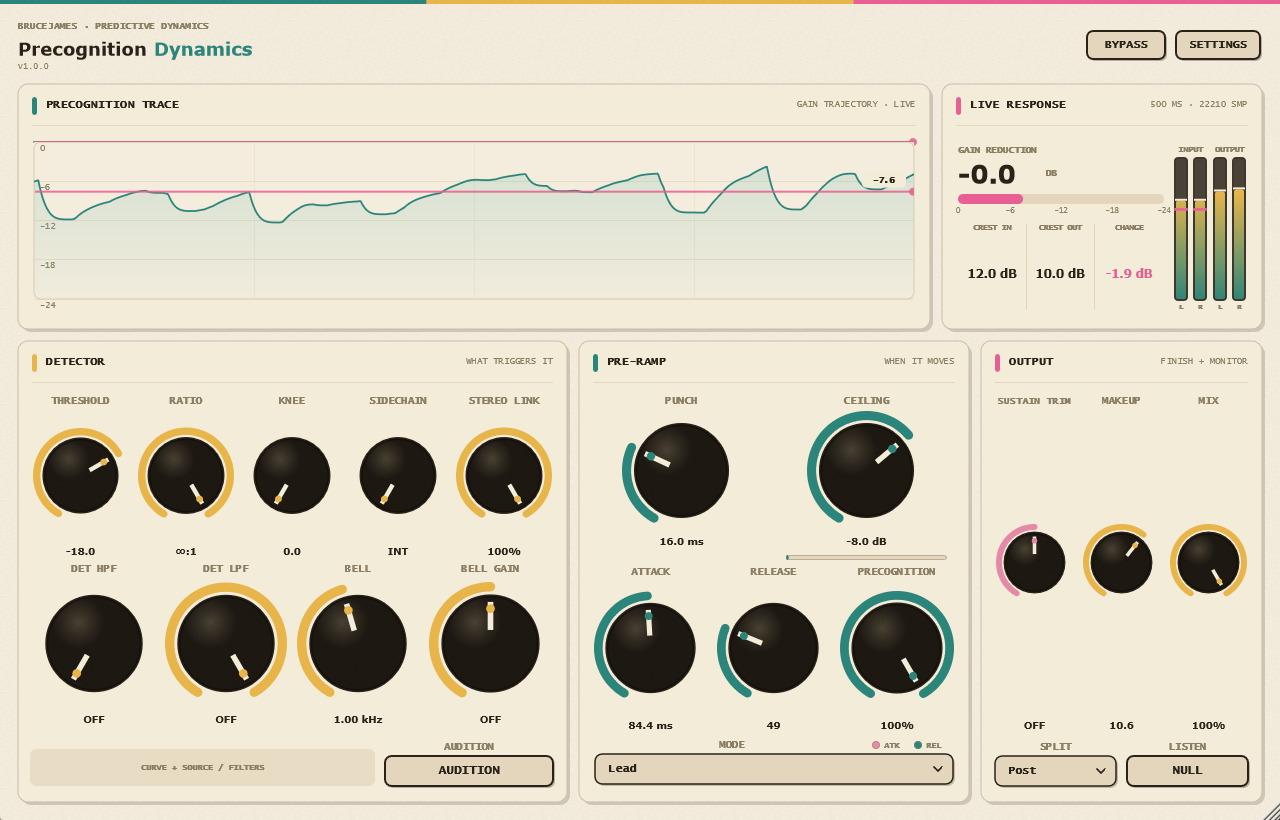
Task: Toggle the NULL listen button
Action: (1187, 771)
